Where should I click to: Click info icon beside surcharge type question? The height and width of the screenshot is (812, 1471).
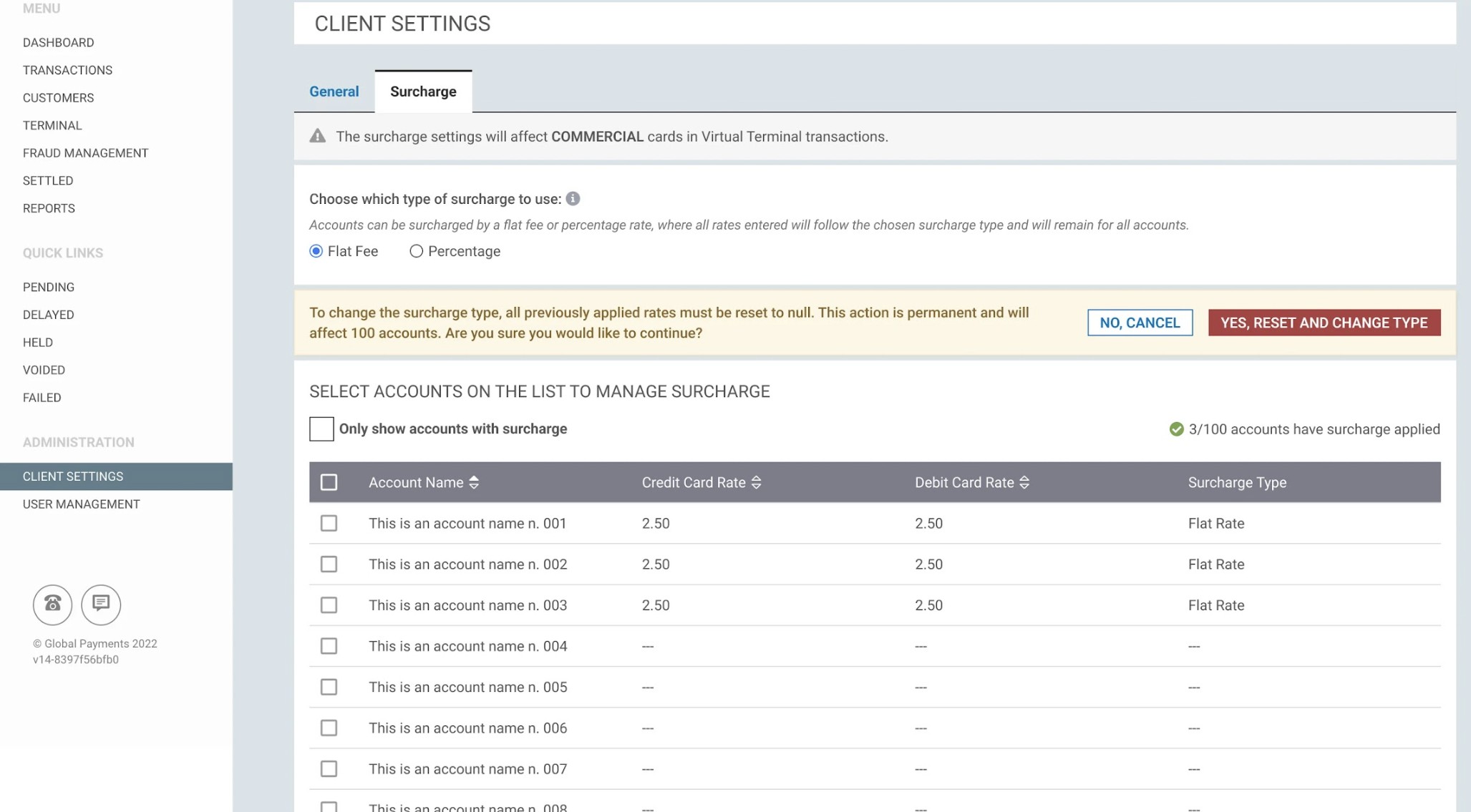pos(573,199)
